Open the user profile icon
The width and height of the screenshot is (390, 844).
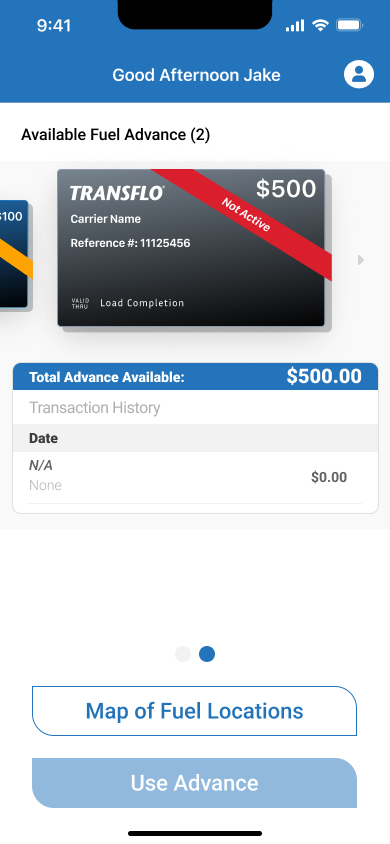coord(359,74)
